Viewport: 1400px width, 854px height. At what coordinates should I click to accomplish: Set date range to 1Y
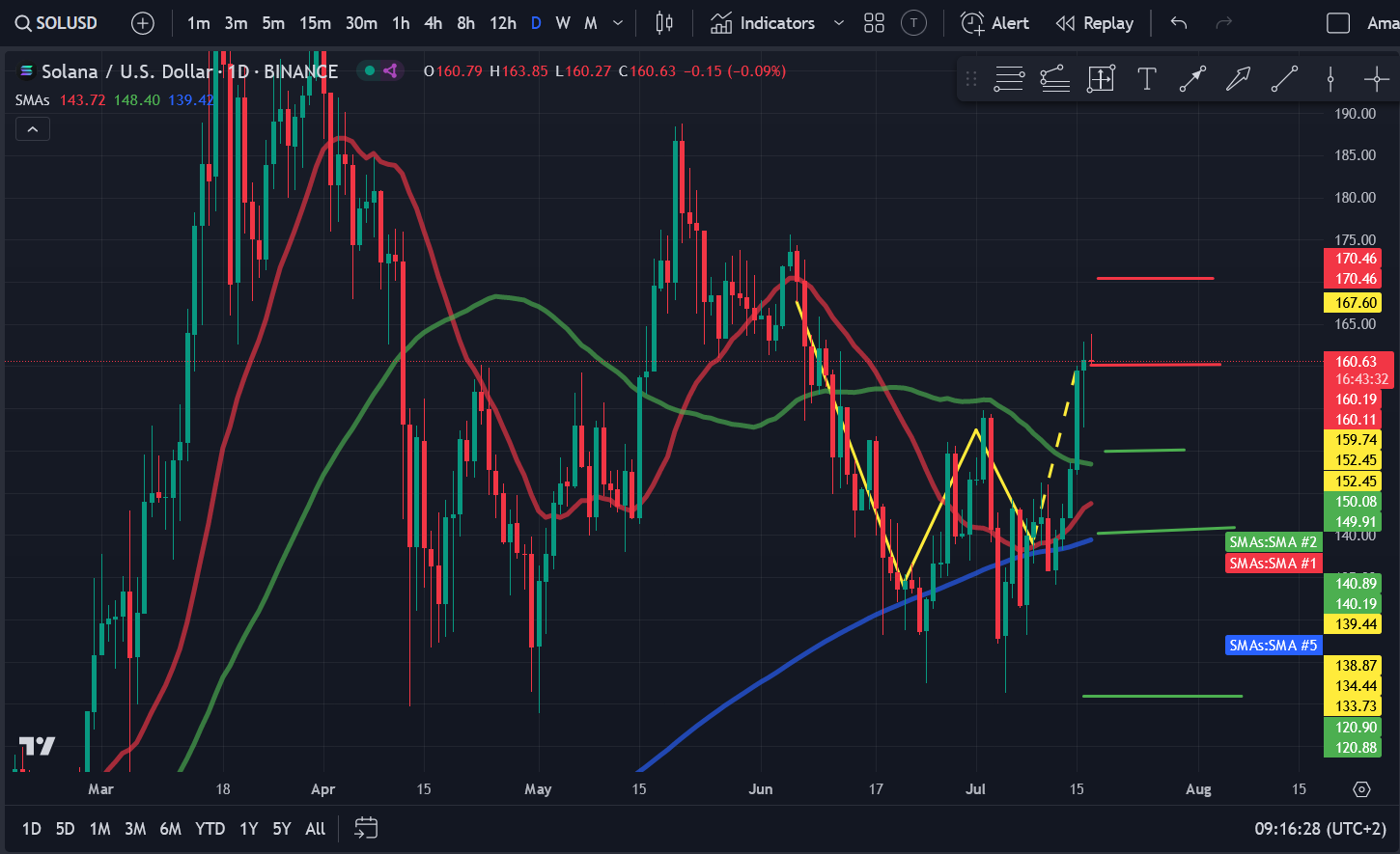click(x=248, y=829)
